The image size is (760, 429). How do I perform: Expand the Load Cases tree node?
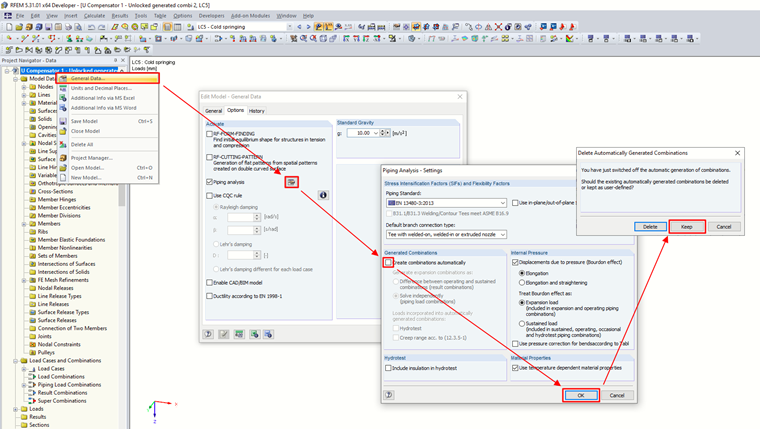(24, 369)
